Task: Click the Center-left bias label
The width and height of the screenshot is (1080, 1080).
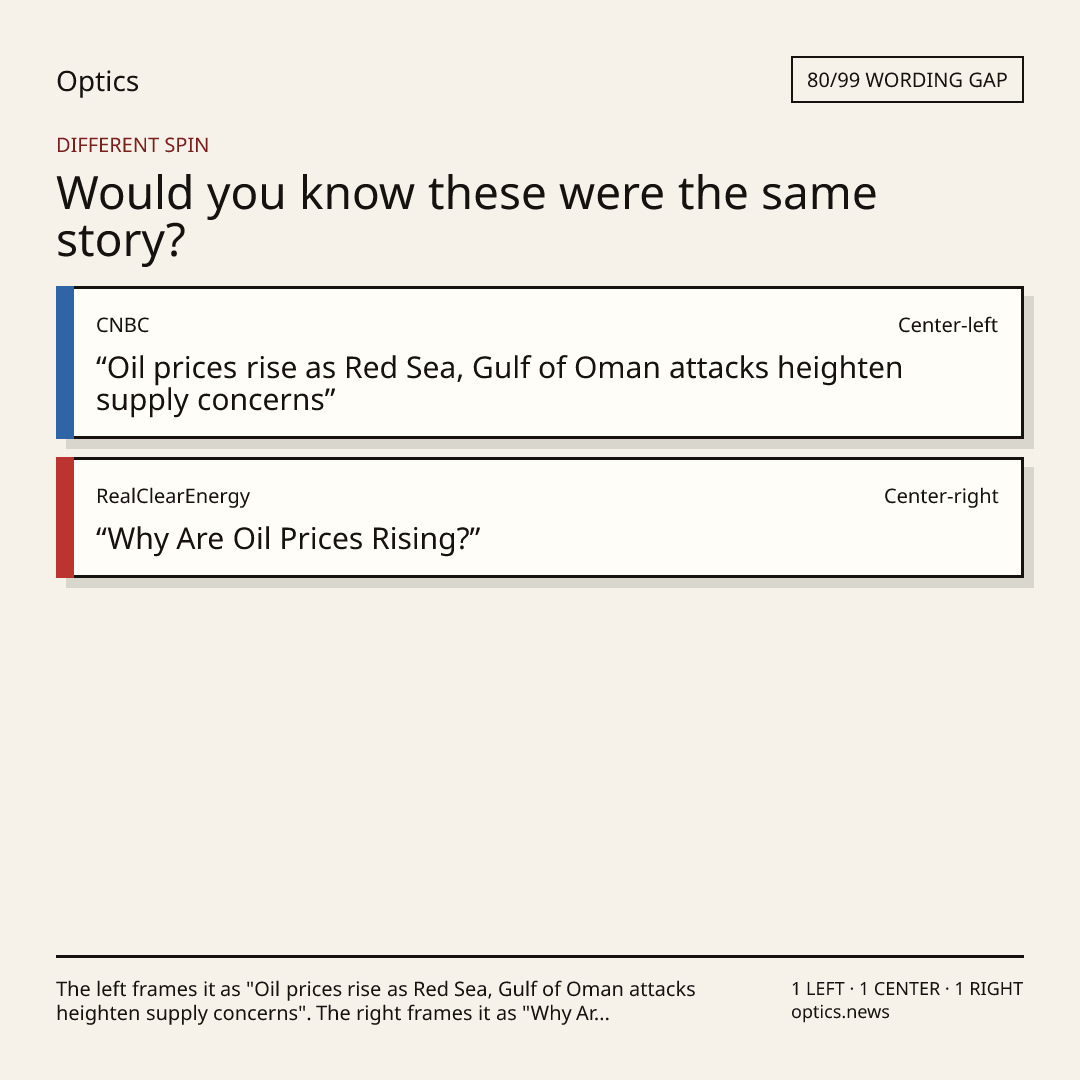Action: (947, 325)
